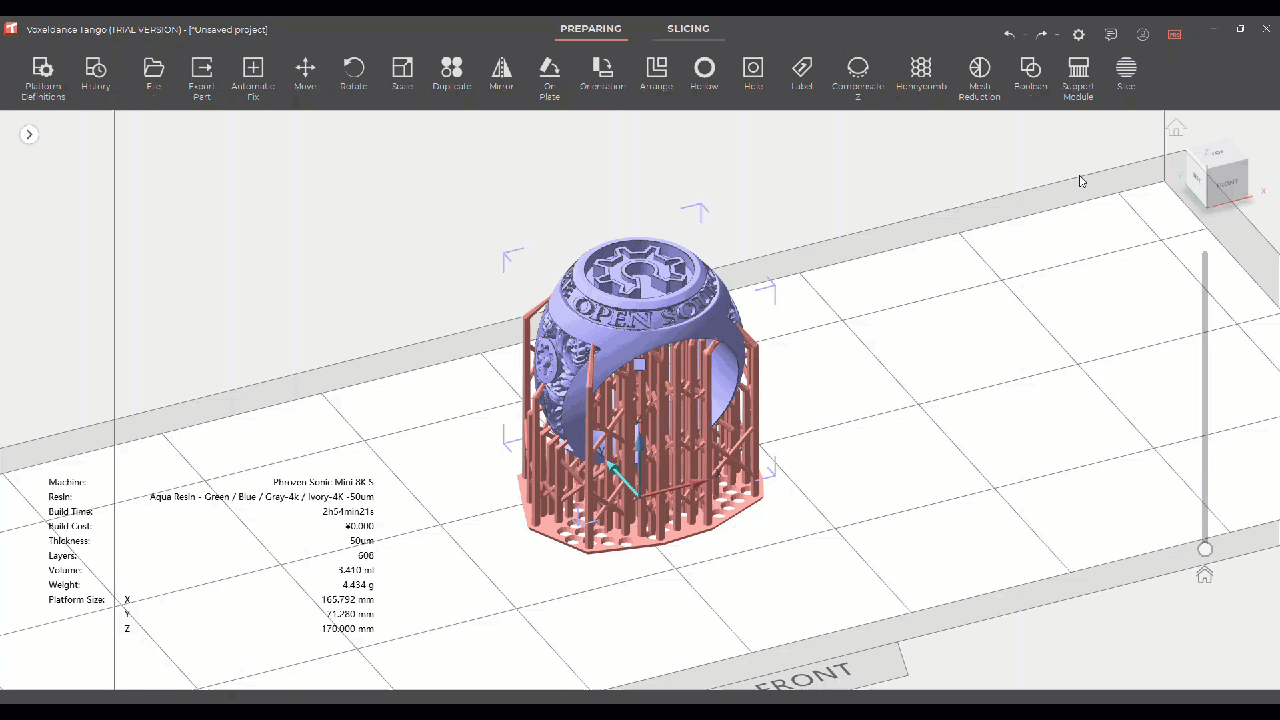Expand the collapsed left side panel
1280x720 pixels.
pos(29,134)
